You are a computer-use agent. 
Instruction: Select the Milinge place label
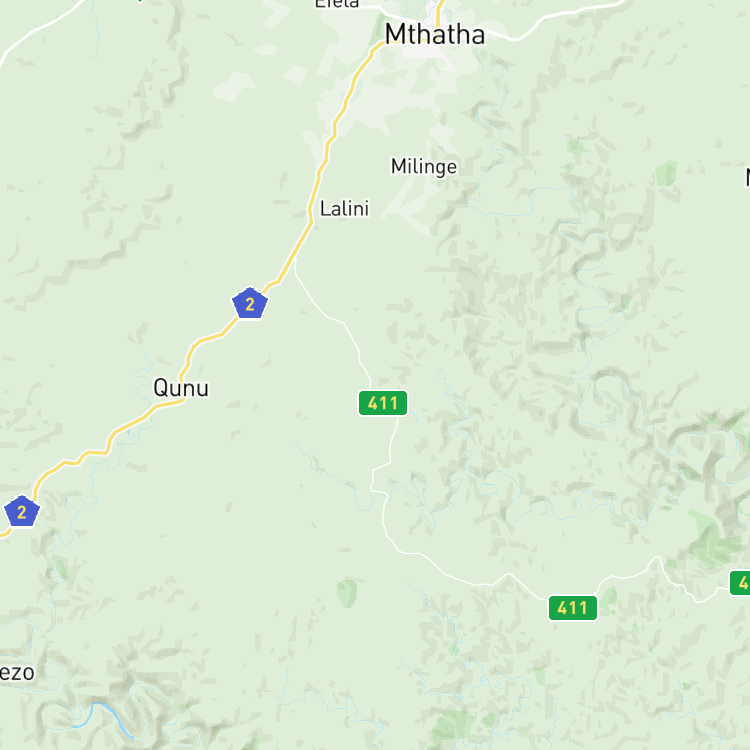click(x=424, y=166)
